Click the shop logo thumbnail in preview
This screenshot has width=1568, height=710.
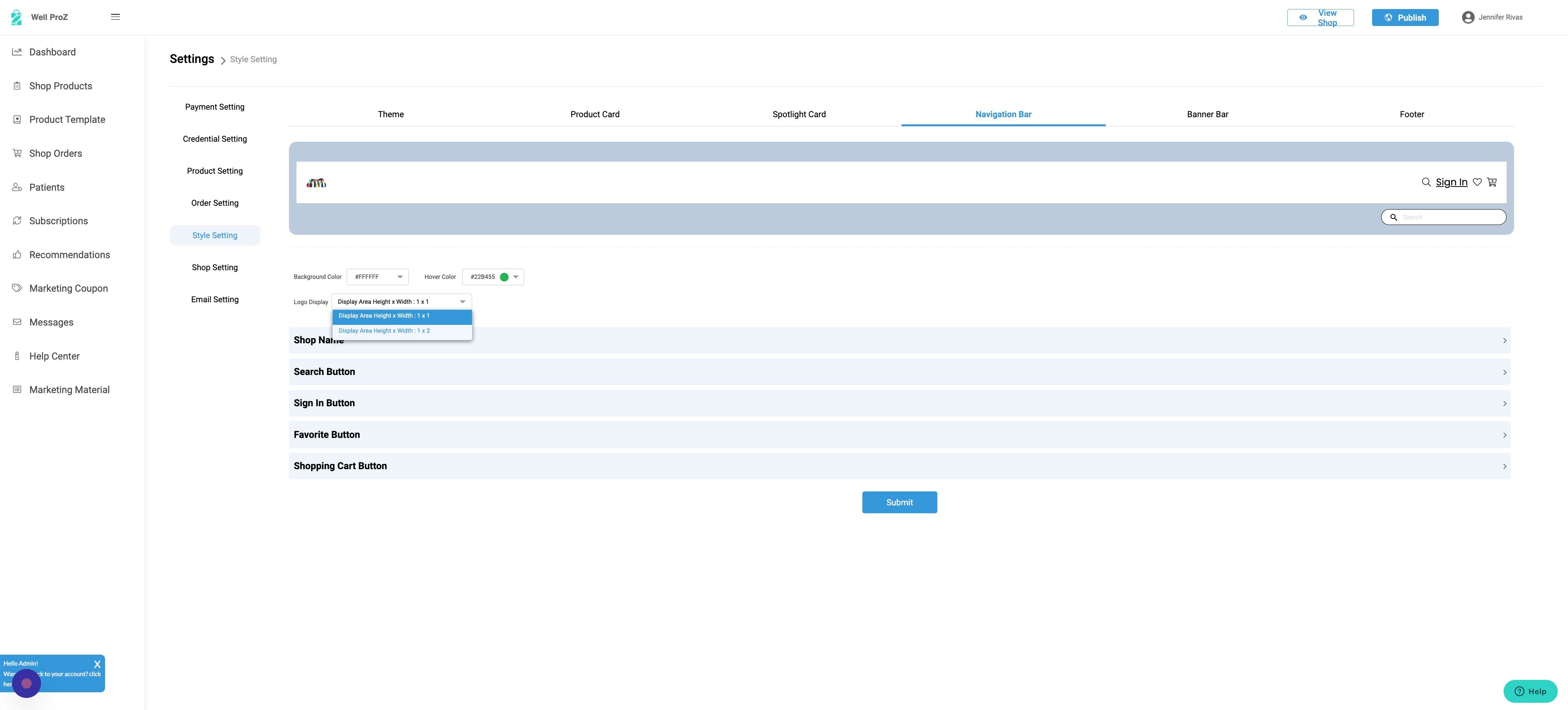[x=316, y=183]
